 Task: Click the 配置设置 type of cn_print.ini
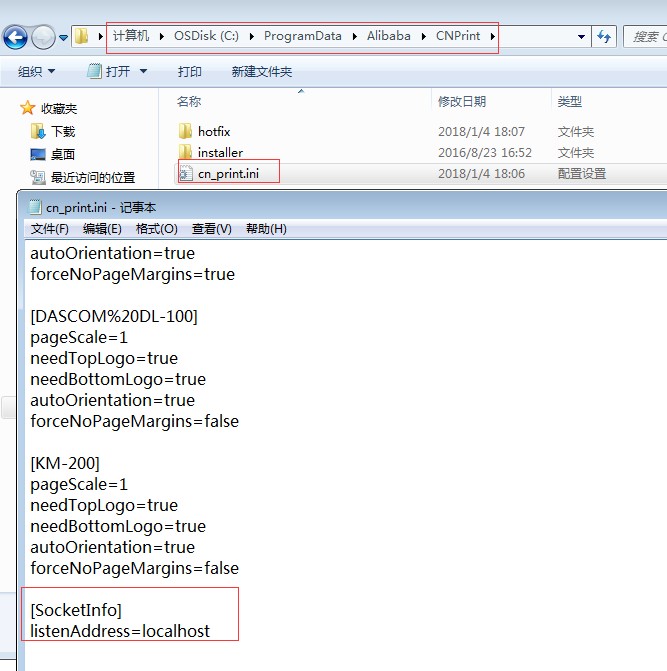tap(581, 174)
